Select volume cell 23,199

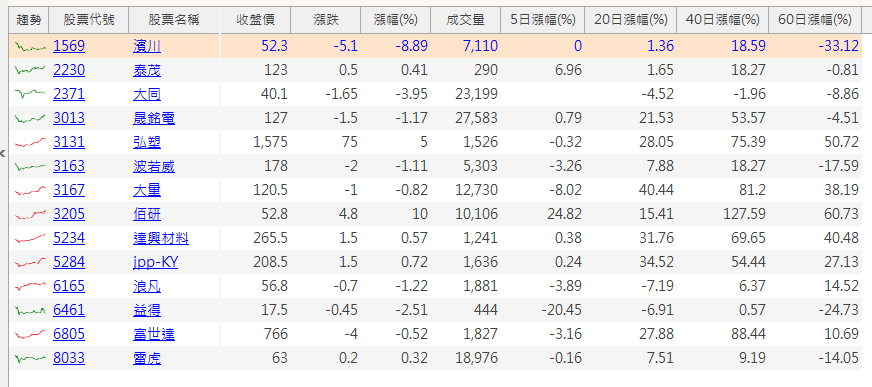(x=466, y=94)
